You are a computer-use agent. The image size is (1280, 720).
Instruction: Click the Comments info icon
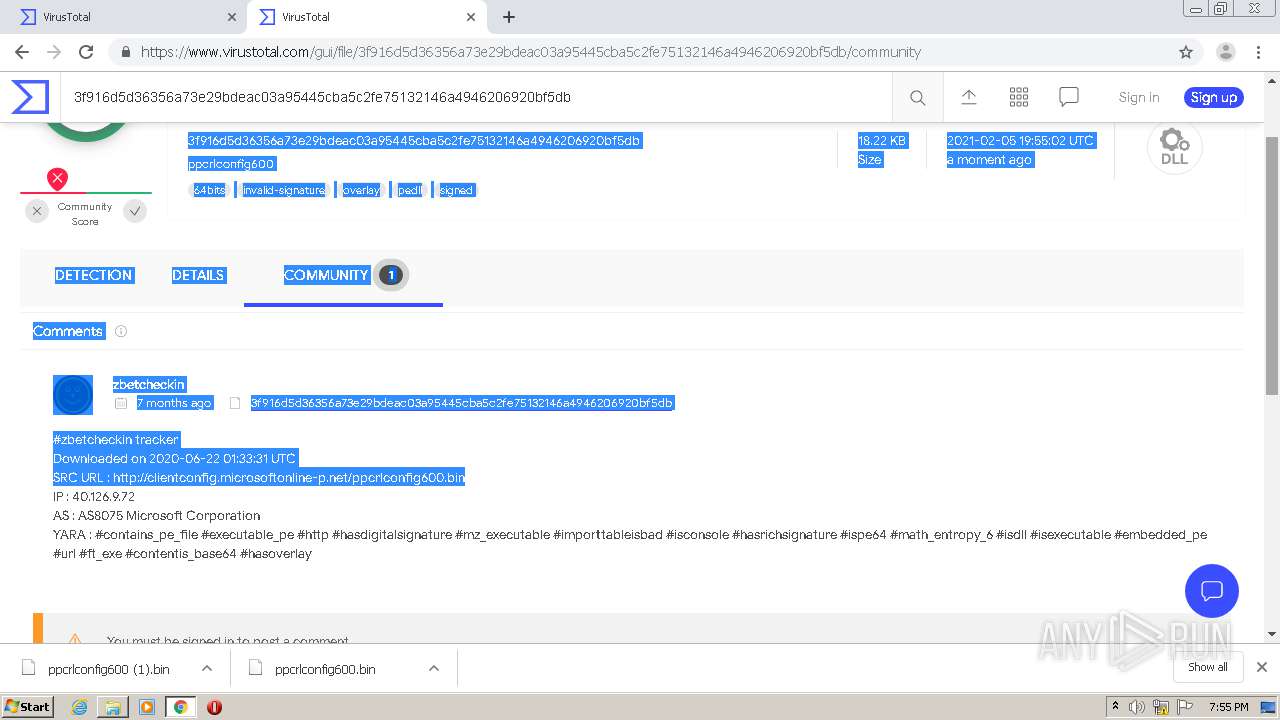pyautogui.click(x=121, y=331)
